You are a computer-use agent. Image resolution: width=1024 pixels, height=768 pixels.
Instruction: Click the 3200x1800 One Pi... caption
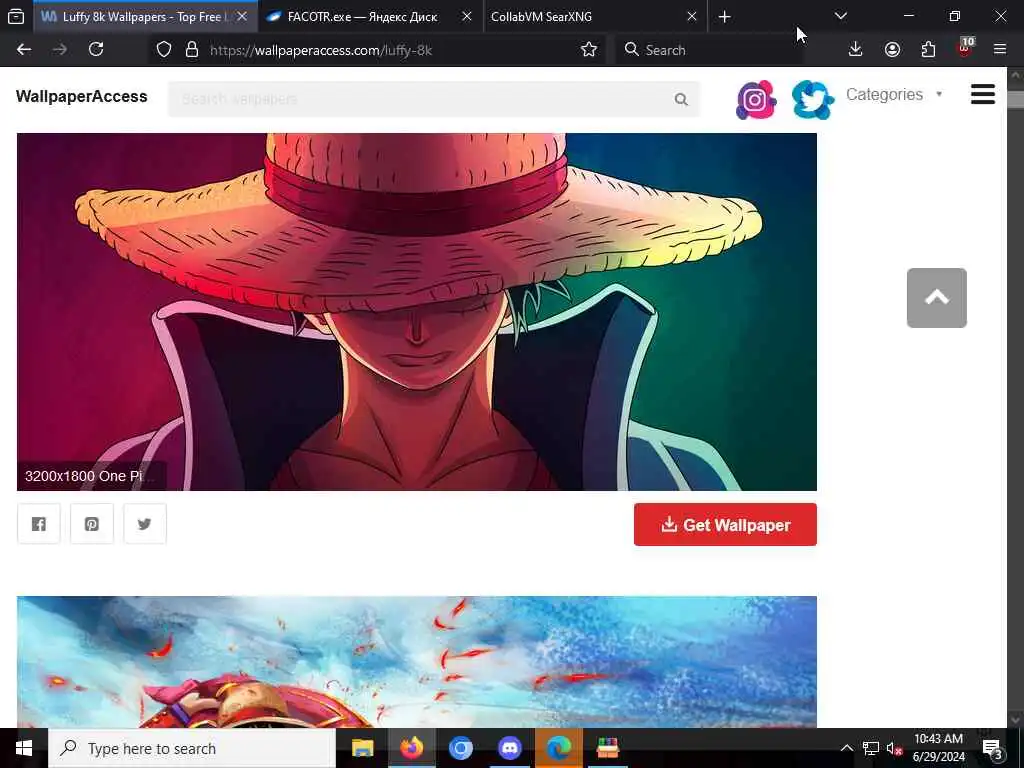(x=89, y=476)
